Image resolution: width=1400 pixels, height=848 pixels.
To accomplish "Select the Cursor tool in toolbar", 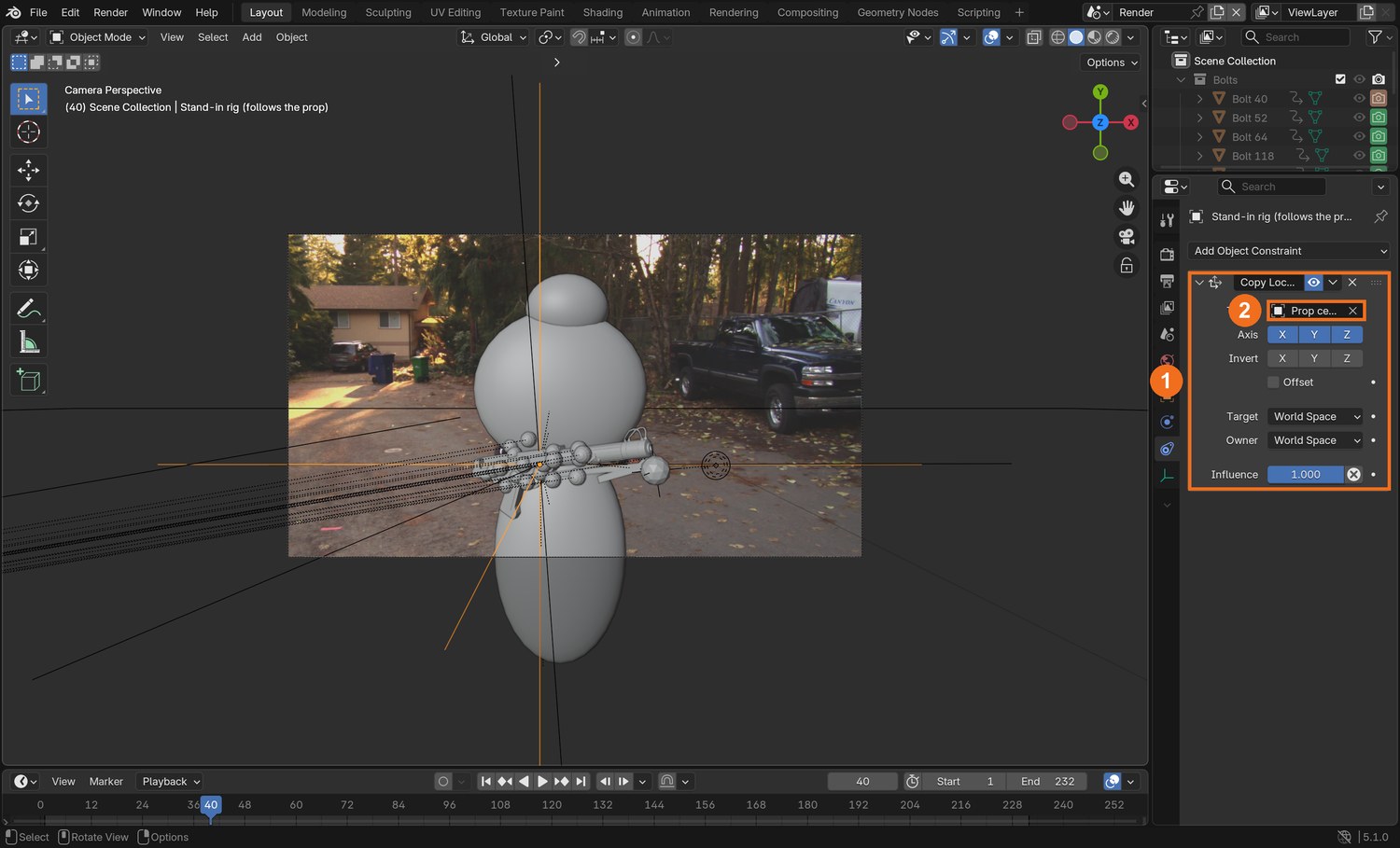I will 29,132.
